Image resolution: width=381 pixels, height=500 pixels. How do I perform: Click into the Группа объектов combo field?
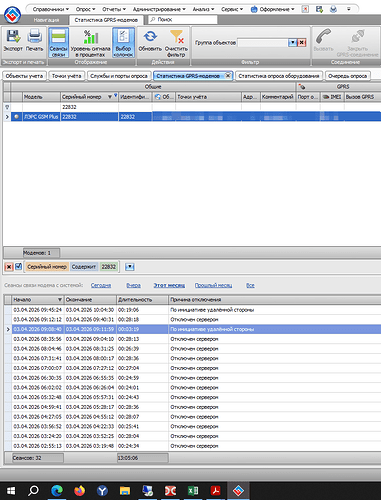tap(263, 43)
